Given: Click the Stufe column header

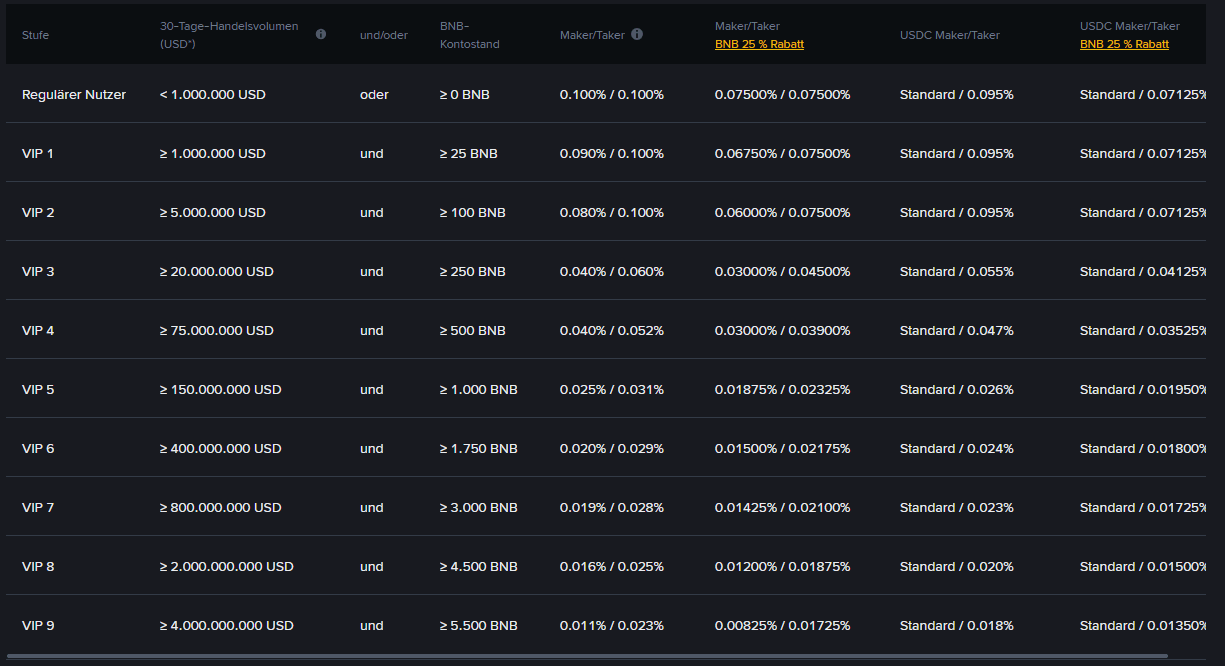Looking at the screenshot, I should click(35, 33).
